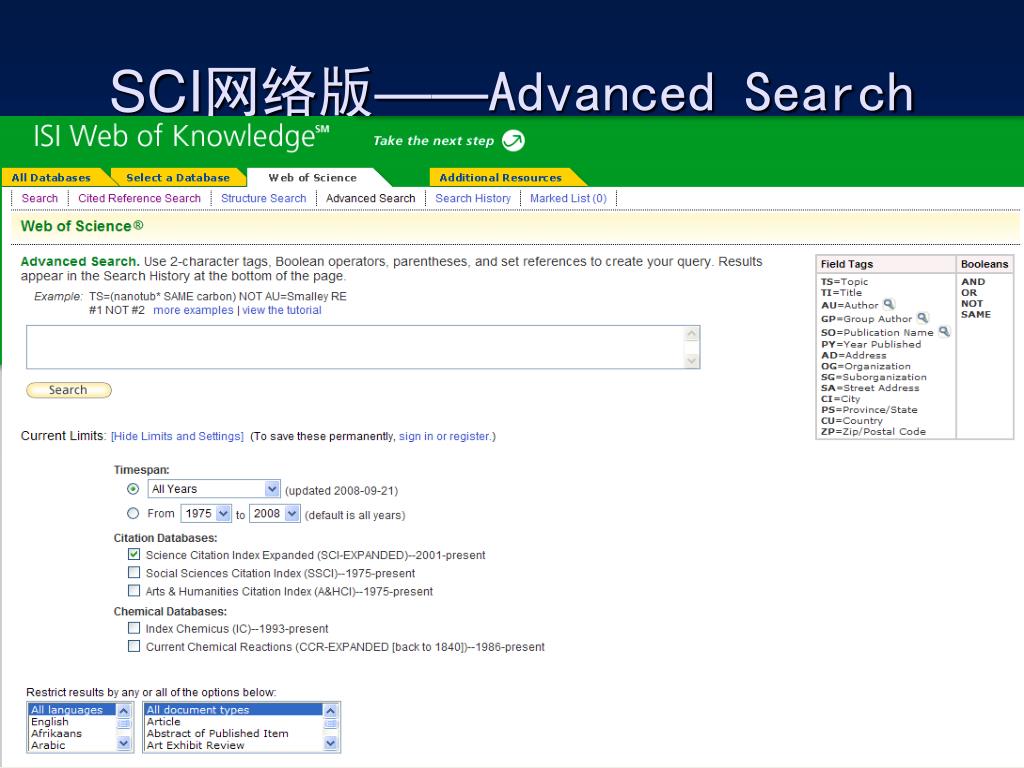The height and width of the screenshot is (768, 1024).
Task: Click the NOT Boolean operator
Action: (972, 304)
